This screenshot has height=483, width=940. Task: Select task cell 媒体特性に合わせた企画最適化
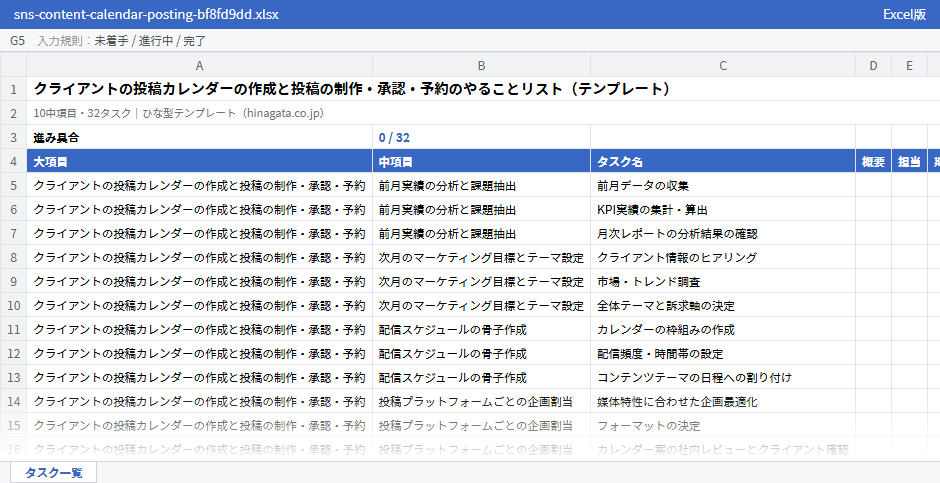[x=723, y=401]
